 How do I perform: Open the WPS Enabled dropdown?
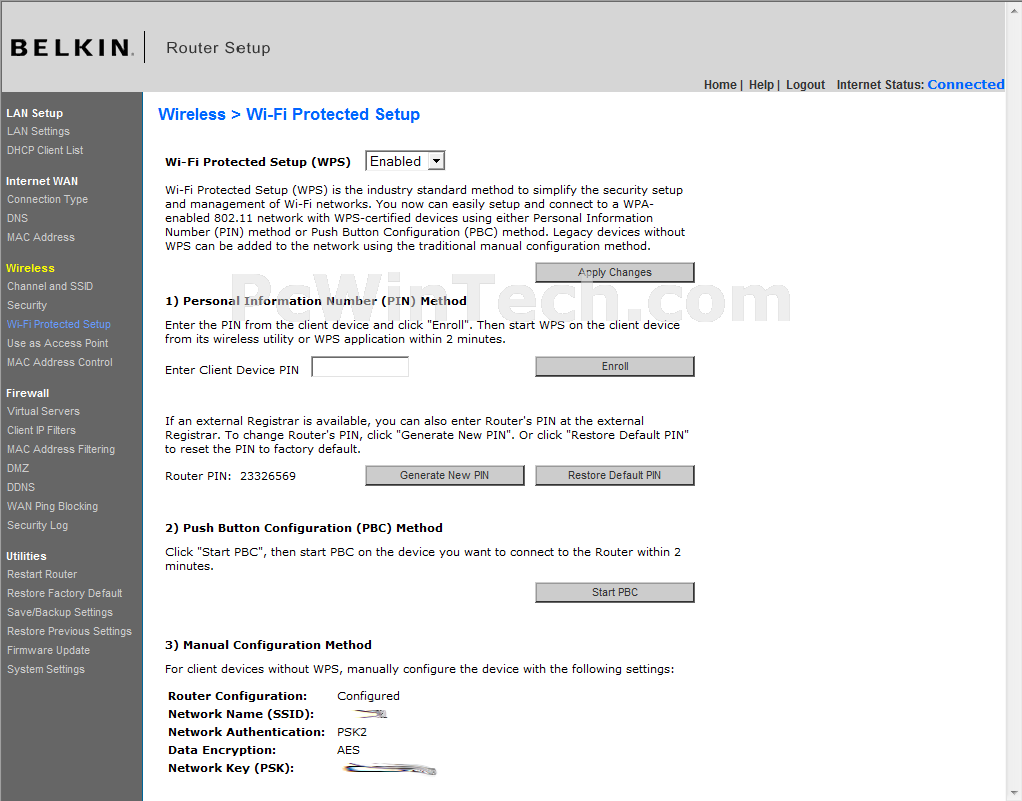tap(405, 161)
